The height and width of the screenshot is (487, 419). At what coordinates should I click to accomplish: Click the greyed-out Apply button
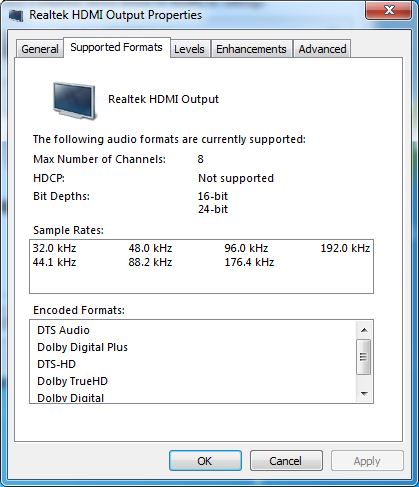coord(367,461)
